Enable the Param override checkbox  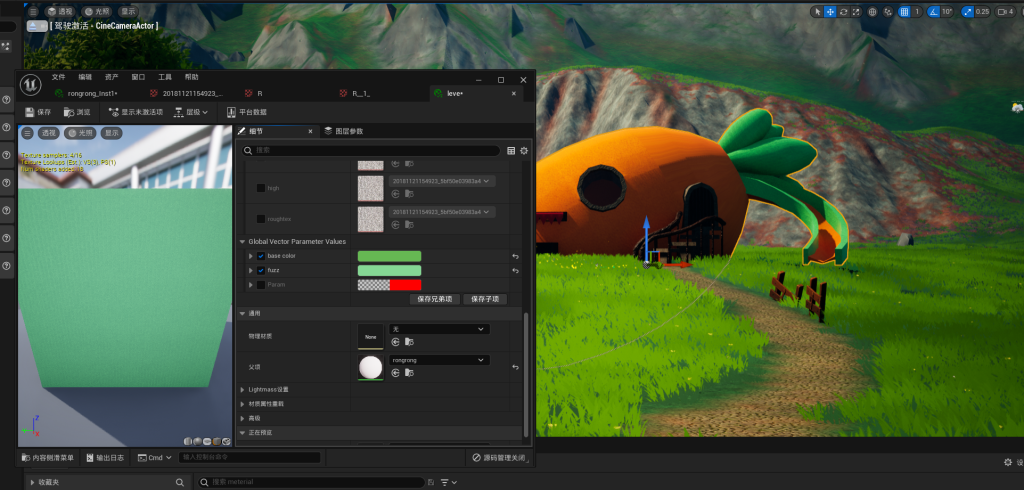pyautogui.click(x=261, y=285)
